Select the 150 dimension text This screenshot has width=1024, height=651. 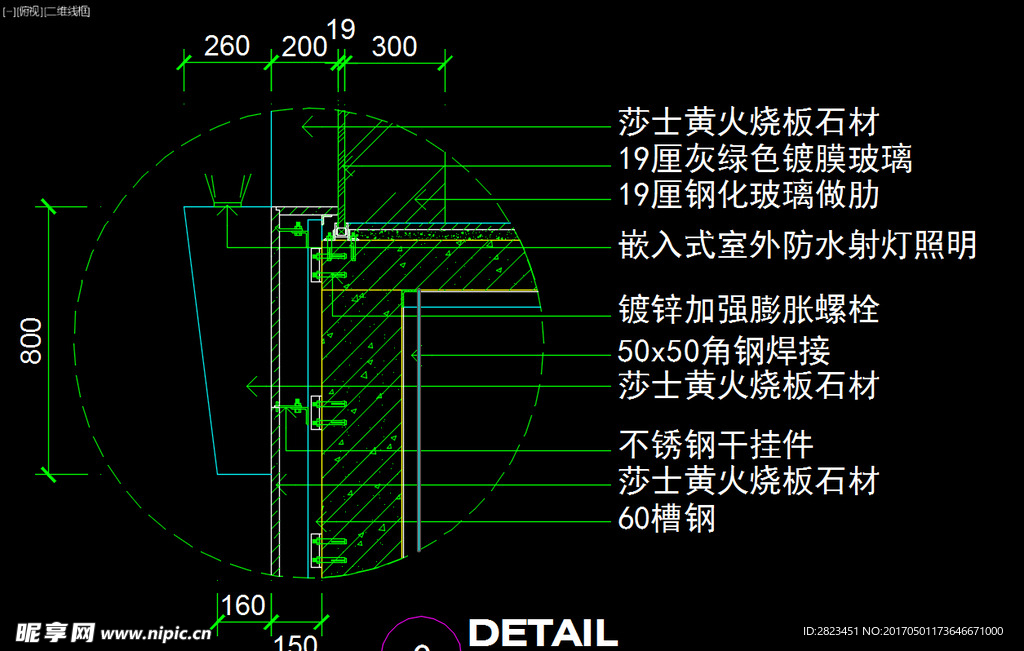295,643
